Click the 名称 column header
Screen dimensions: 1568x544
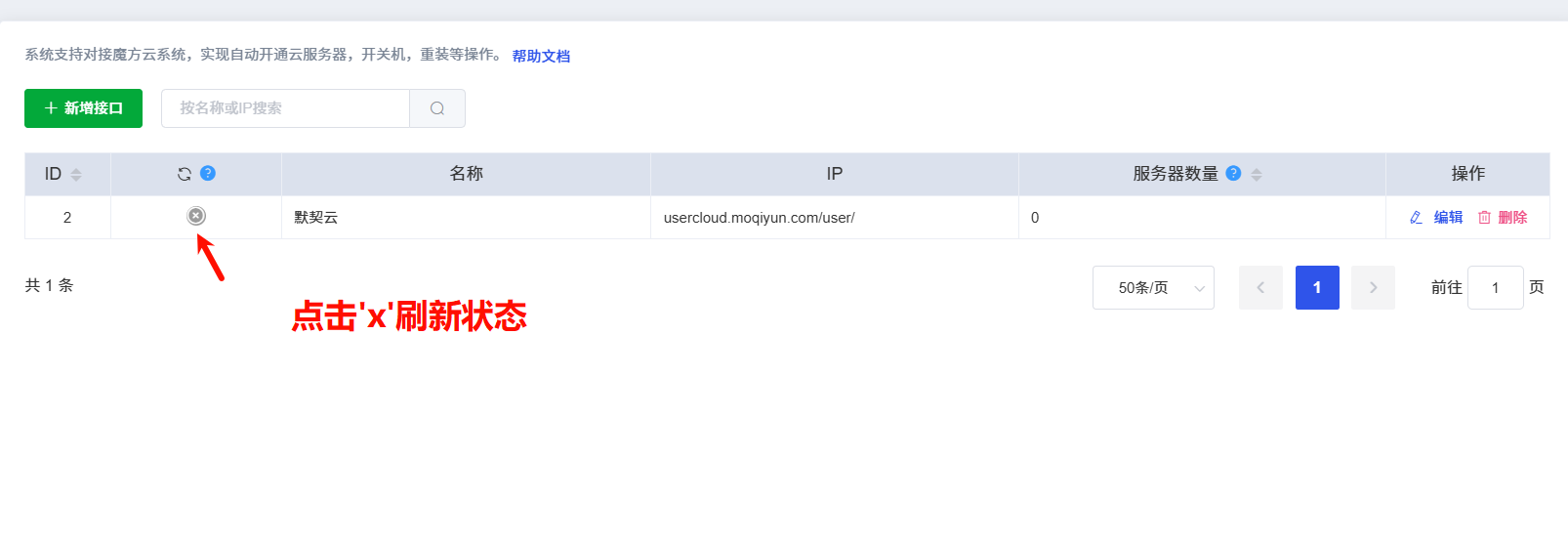pos(466,174)
